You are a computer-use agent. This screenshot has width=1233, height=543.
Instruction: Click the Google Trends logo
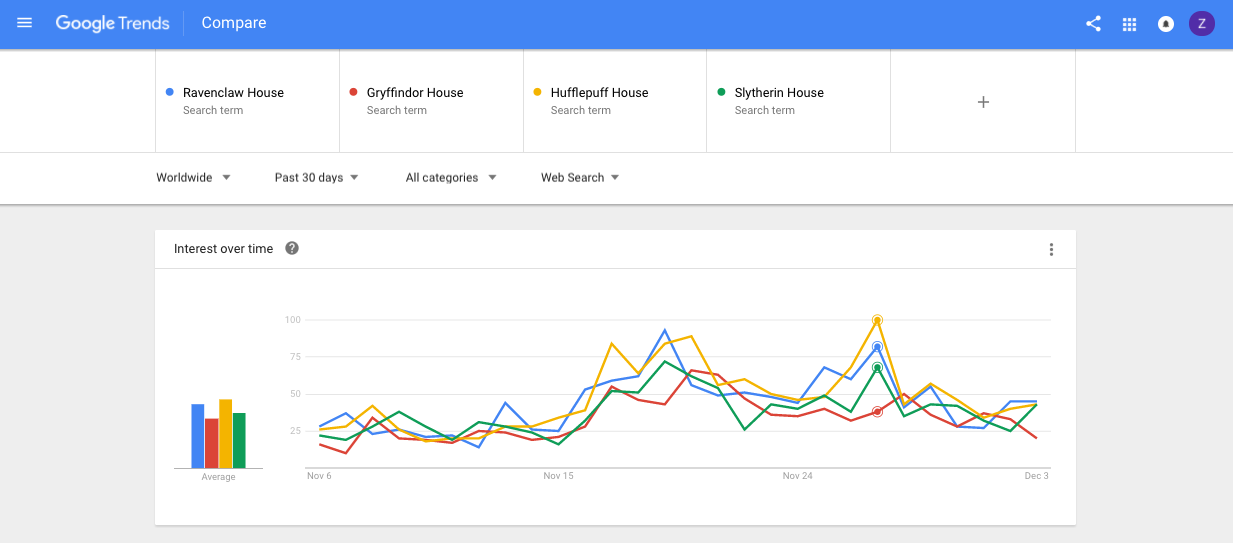[112, 23]
